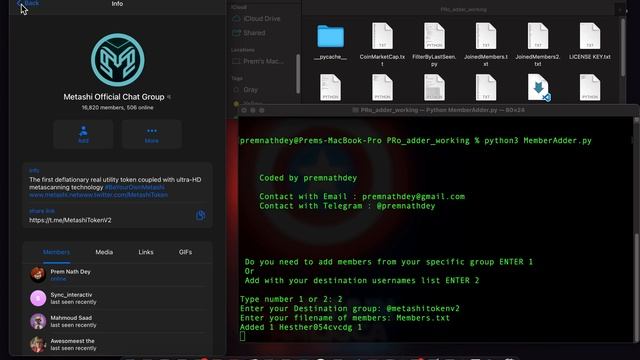The width and height of the screenshot is (640, 360).
Task: Select the JoinedMembers.txt file icon
Action: tap(486, 36)
